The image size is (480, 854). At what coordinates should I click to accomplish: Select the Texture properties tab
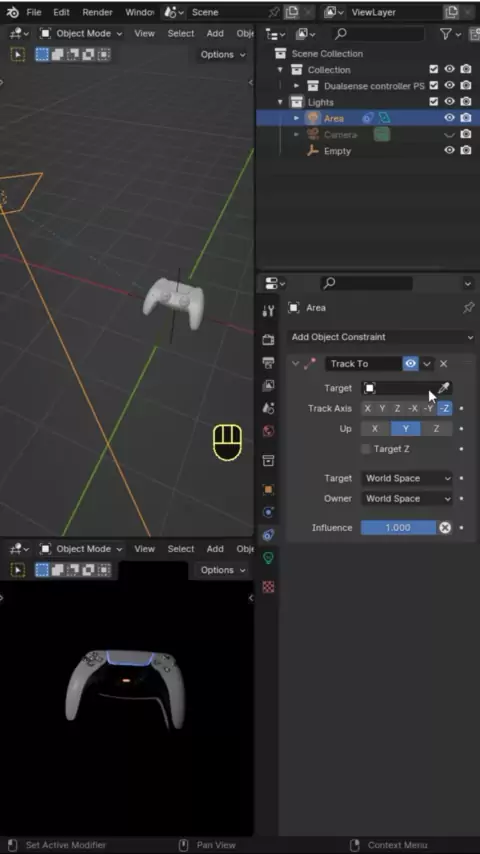point(268,587)
